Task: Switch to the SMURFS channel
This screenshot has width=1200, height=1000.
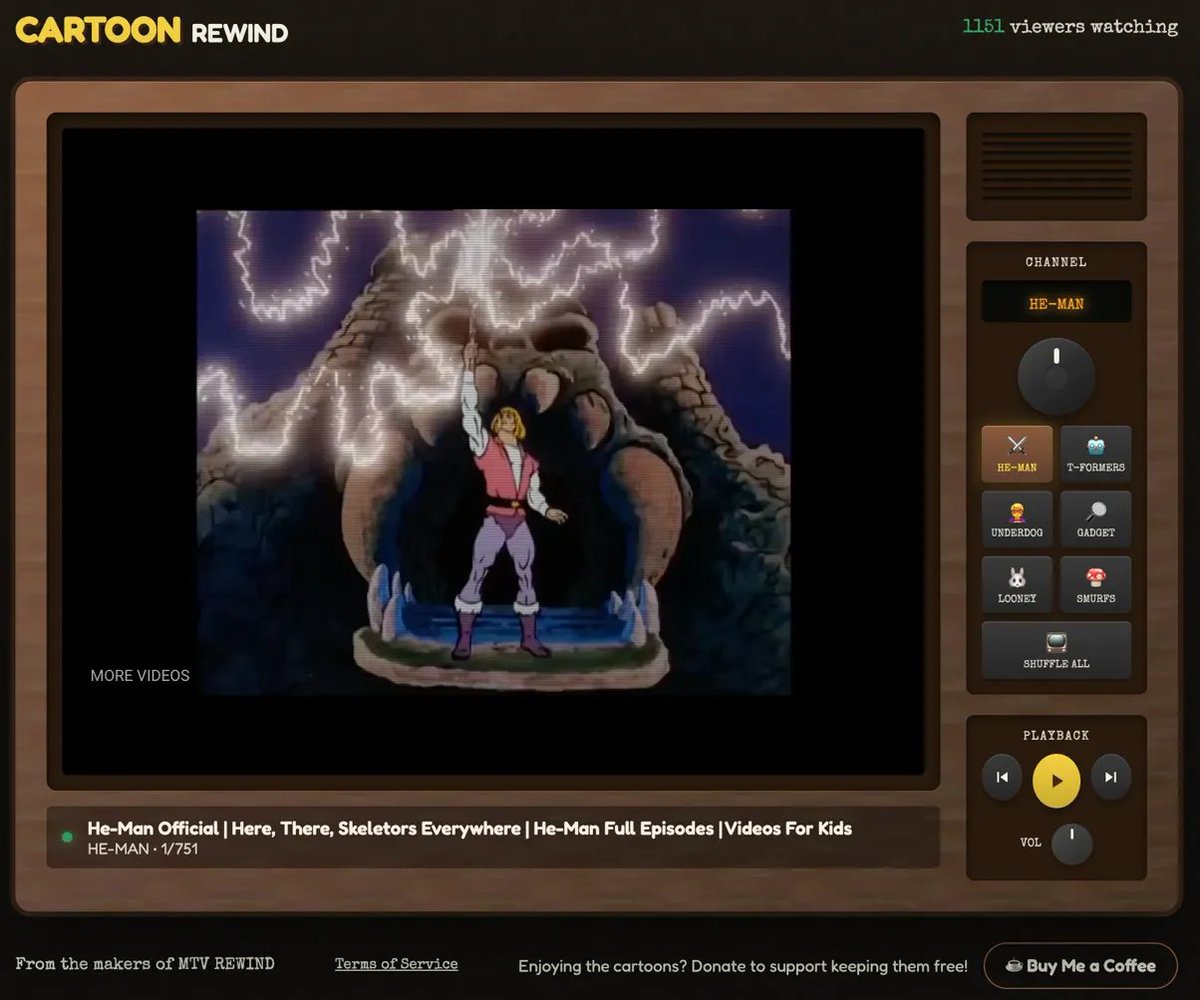Action: tap(1096, 585)
